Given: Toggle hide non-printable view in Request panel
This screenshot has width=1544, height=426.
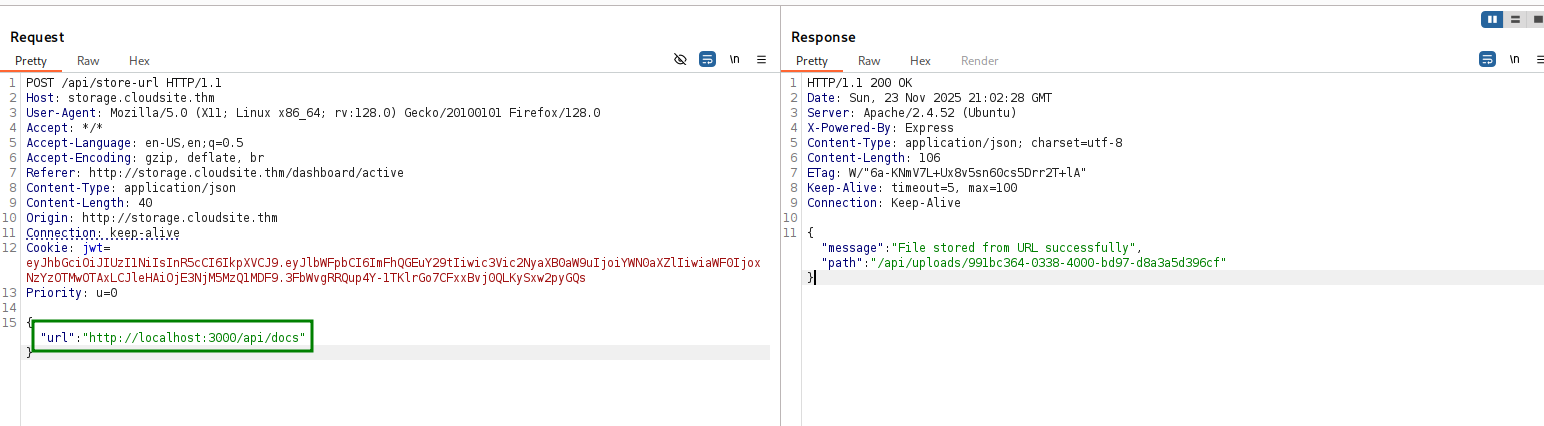Looking at the screenshot, I should click(680, 60).
